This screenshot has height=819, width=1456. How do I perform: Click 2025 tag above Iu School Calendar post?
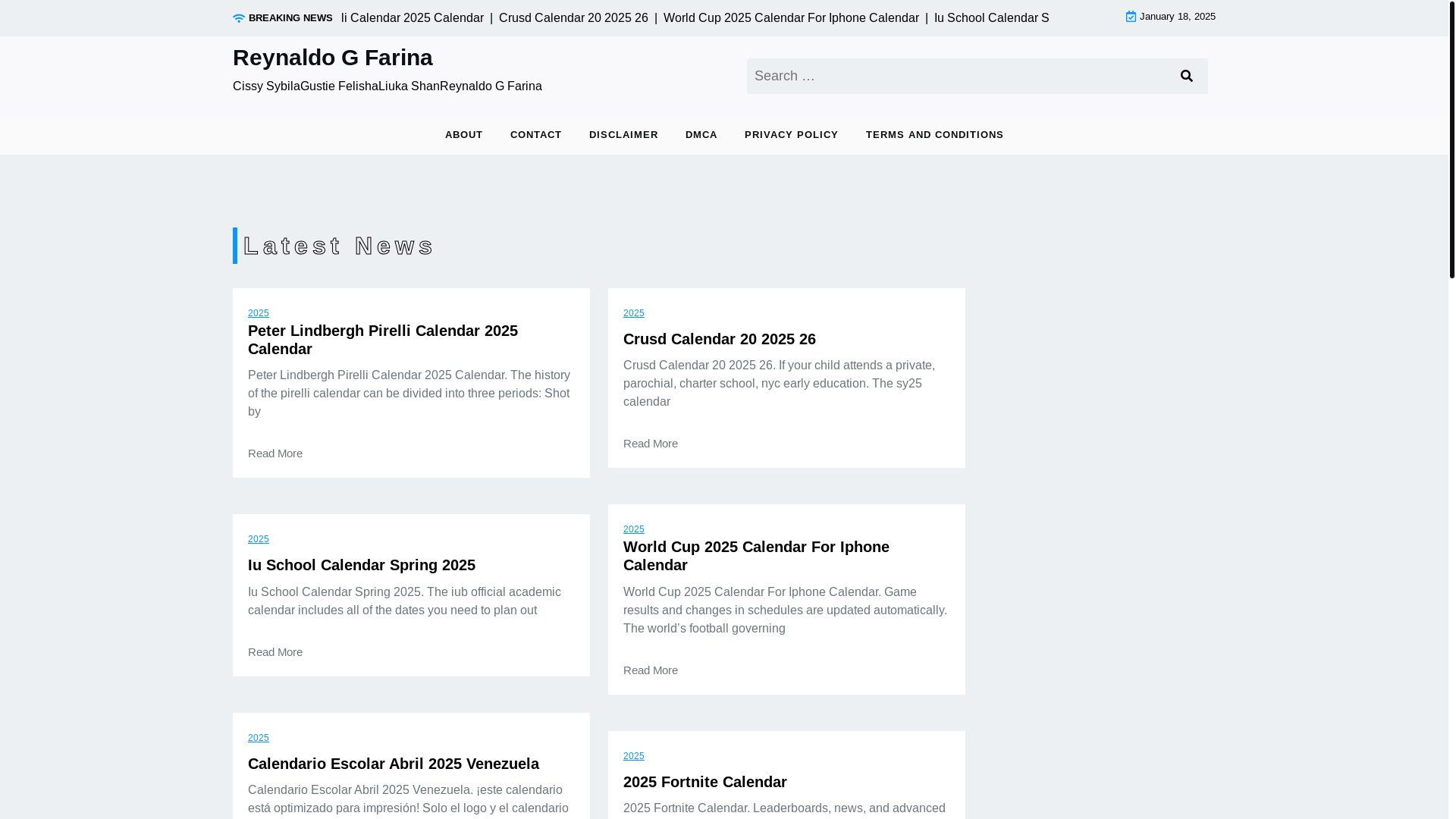[258, 539]
